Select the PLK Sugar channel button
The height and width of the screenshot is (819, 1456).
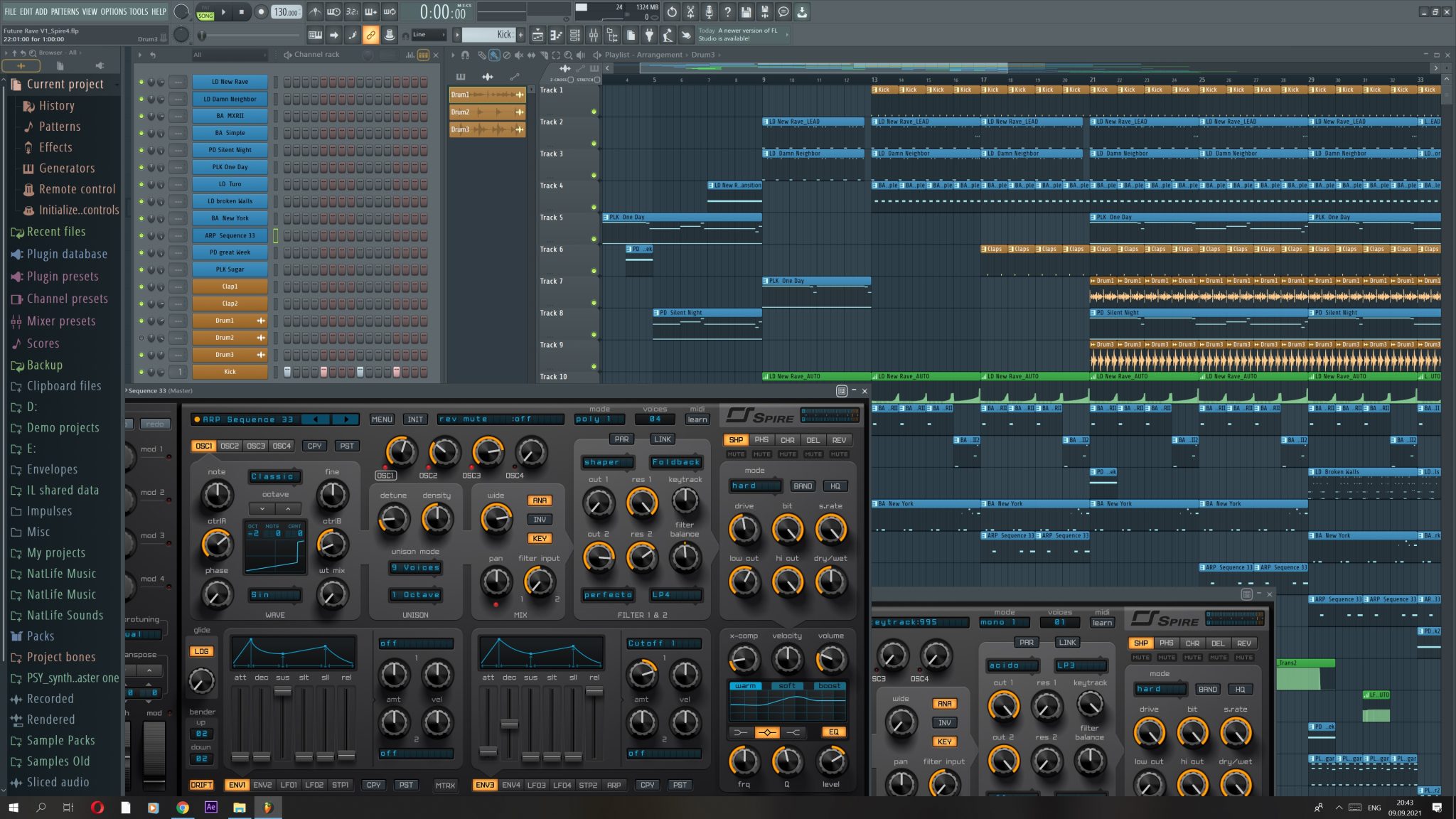coord(230,269)
